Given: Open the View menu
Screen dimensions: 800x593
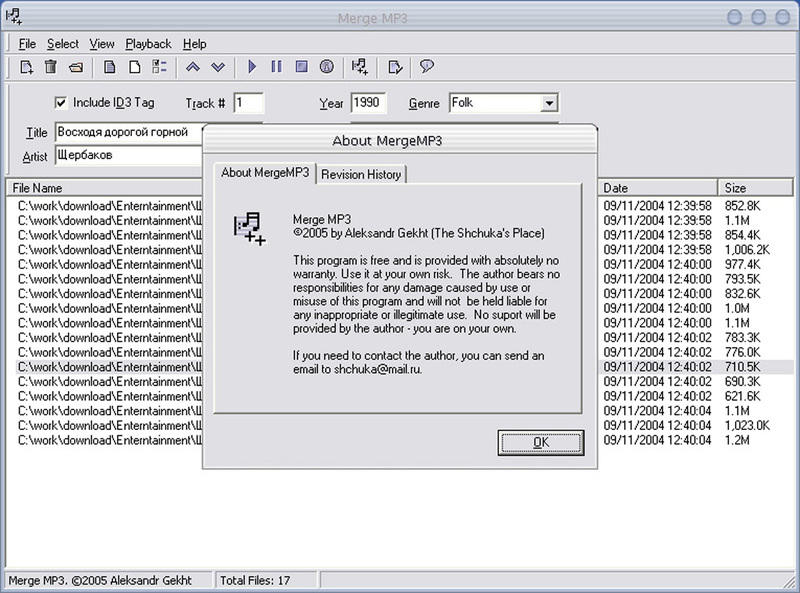Looking at the screenshot, I should [x=102, y=44].
